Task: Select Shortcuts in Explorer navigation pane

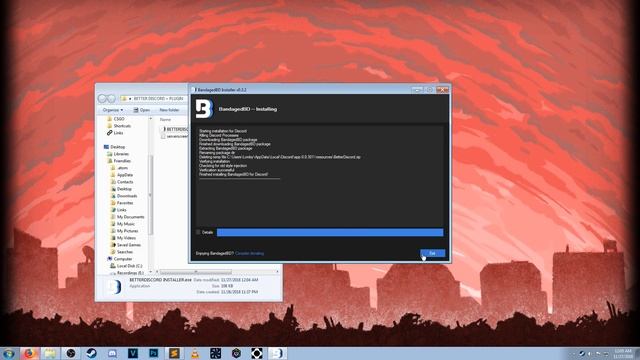Action: 122,126
